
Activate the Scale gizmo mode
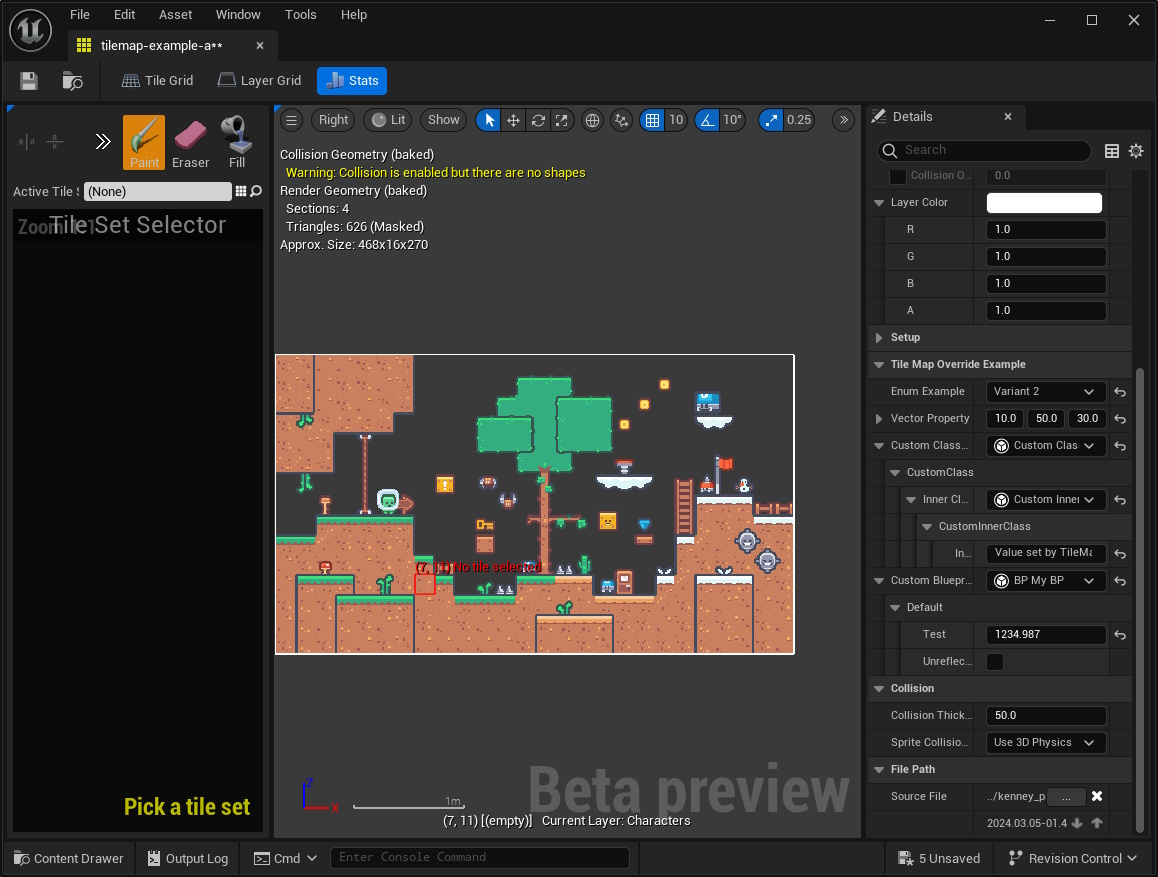point(562,120)
